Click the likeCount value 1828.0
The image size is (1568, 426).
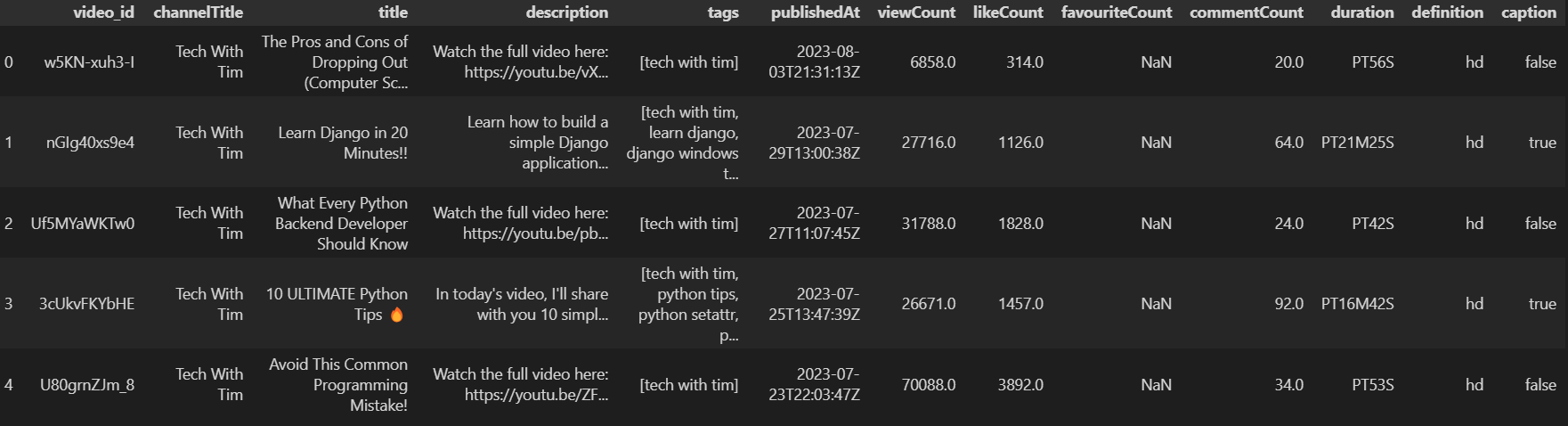click(1020, 224)
